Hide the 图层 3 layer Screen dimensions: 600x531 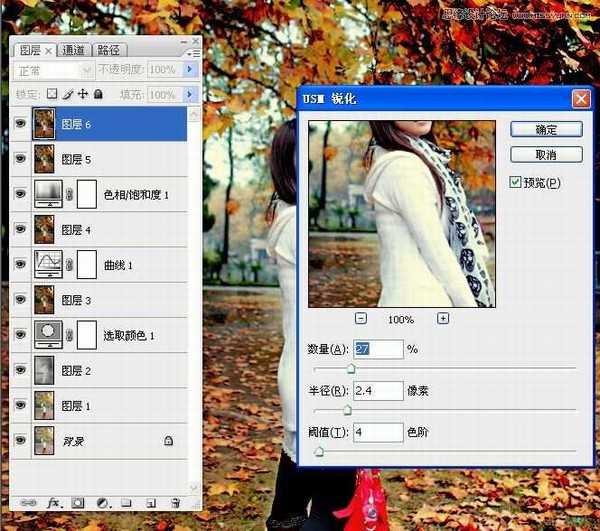click(20, 299)
